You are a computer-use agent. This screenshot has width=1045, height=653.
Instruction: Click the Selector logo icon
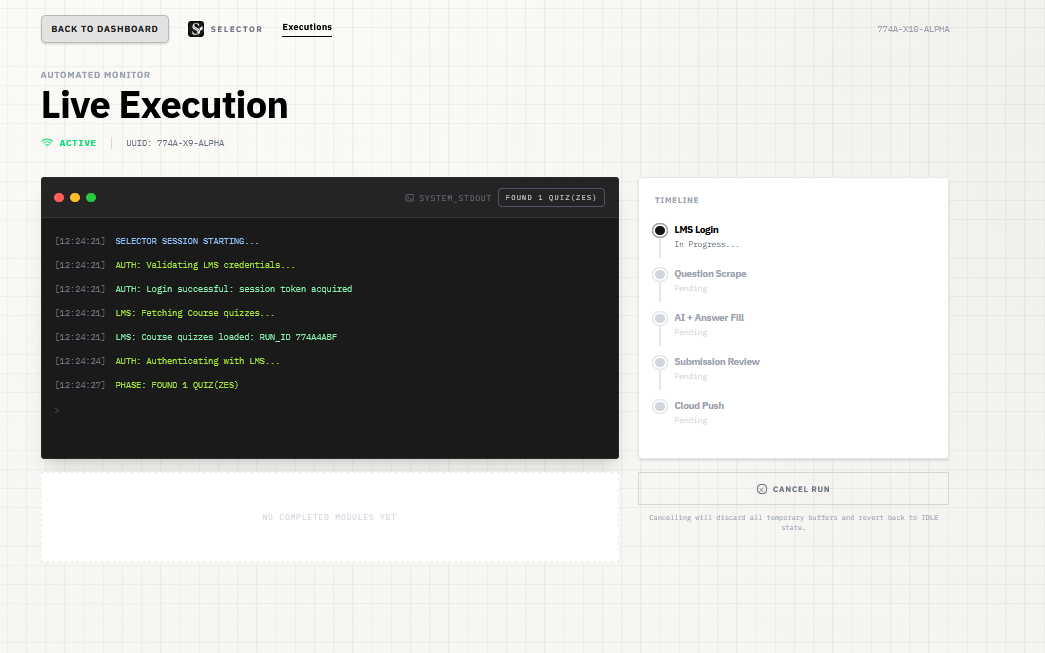click(x=196, y=29)
